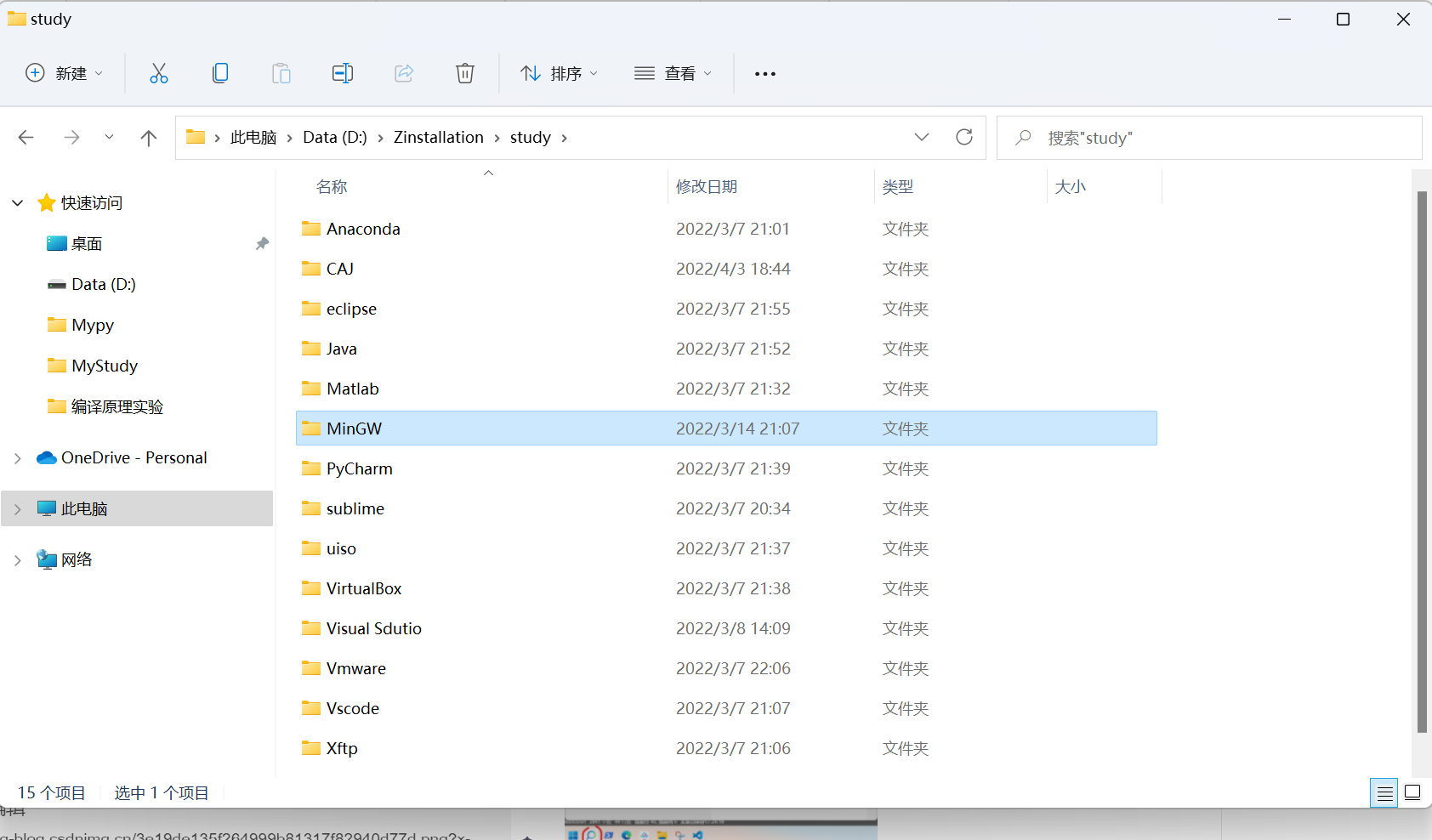Collapse the 快速访问 tree node
The width and height of the screenshot is (1432, 840).
(x=18, y=203)
